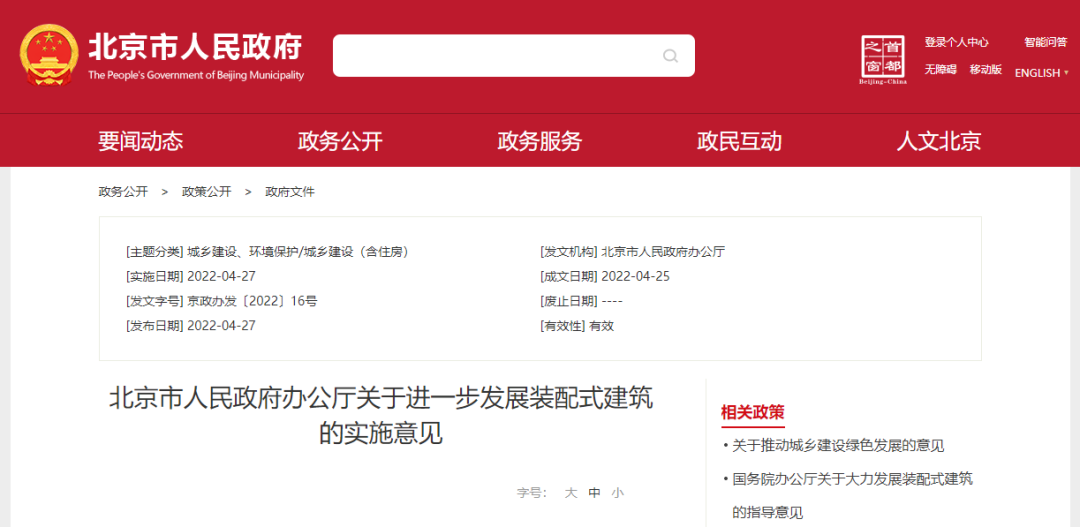
Task: Click the search magnifier icon
Action: [670, 56]
